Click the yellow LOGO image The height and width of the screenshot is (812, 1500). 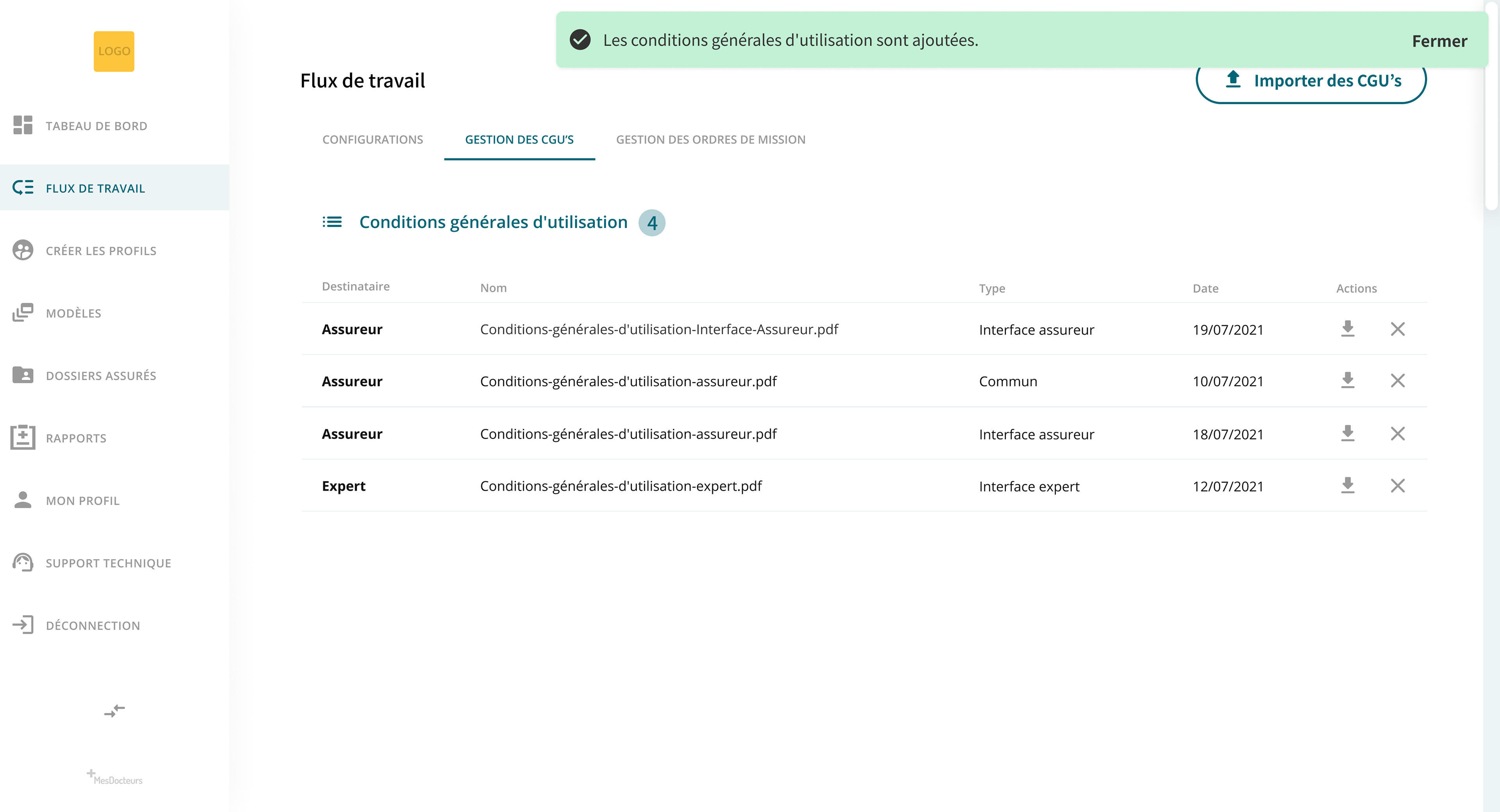(114, 51)
